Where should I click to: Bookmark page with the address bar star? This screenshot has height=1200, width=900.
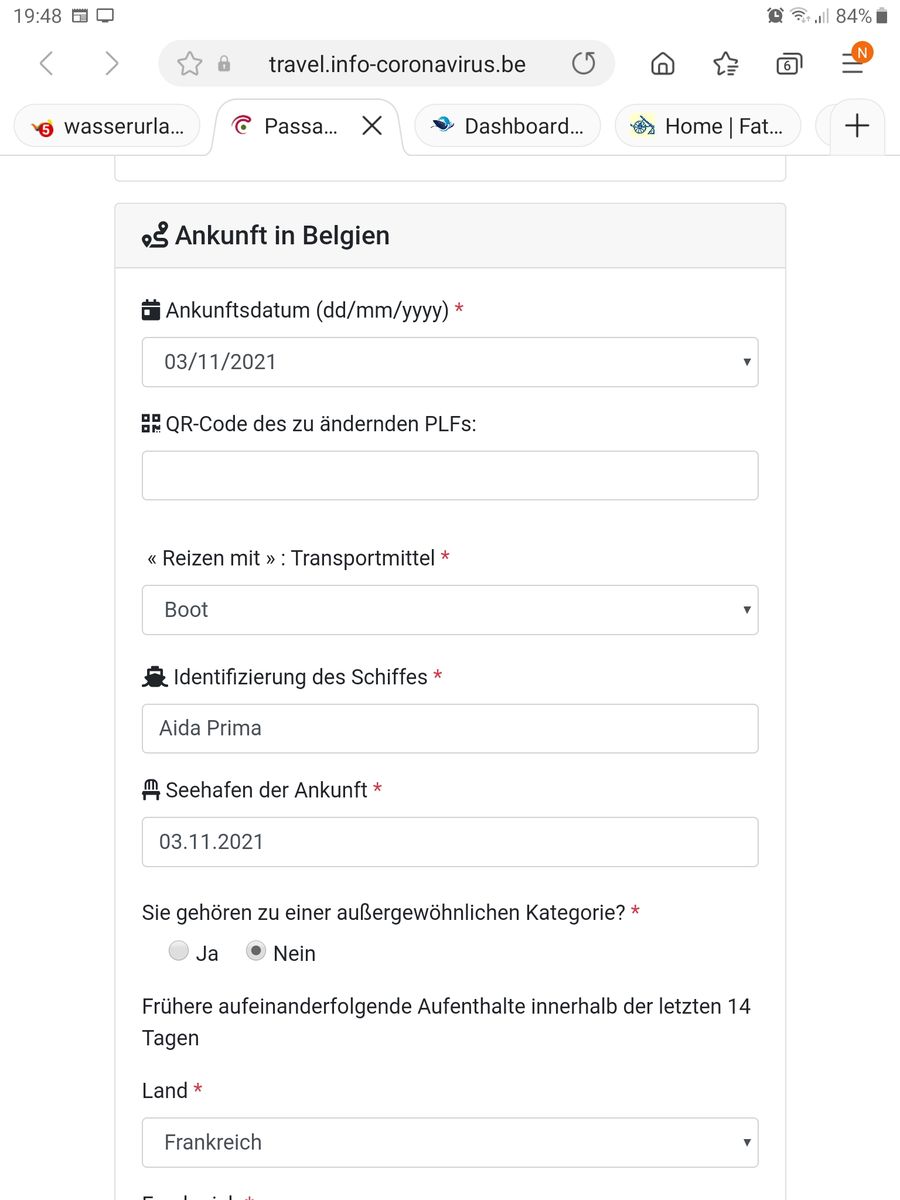tap(189, 64)
